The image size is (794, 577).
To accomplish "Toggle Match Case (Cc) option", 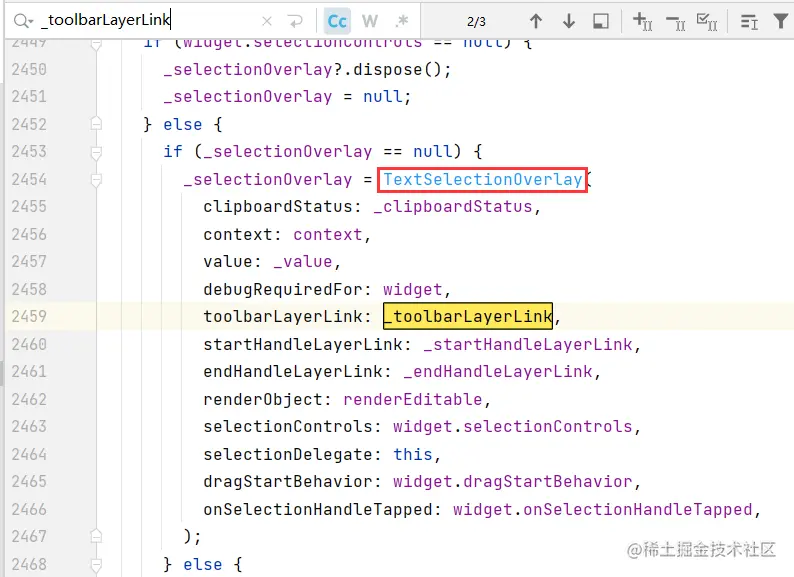I will [337, 21].
